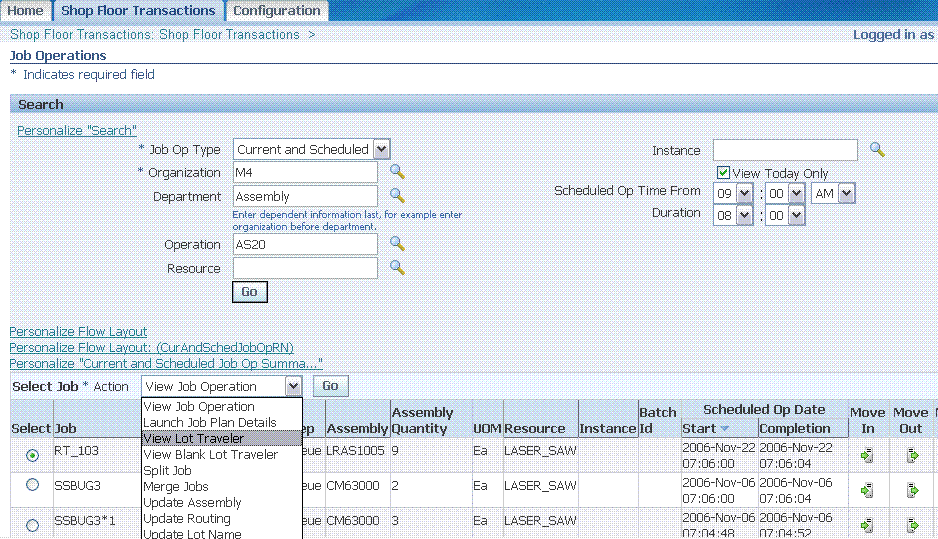Screen dimensions: 938x539
Task: Focus the Operation input field
Action: [305, 244]
